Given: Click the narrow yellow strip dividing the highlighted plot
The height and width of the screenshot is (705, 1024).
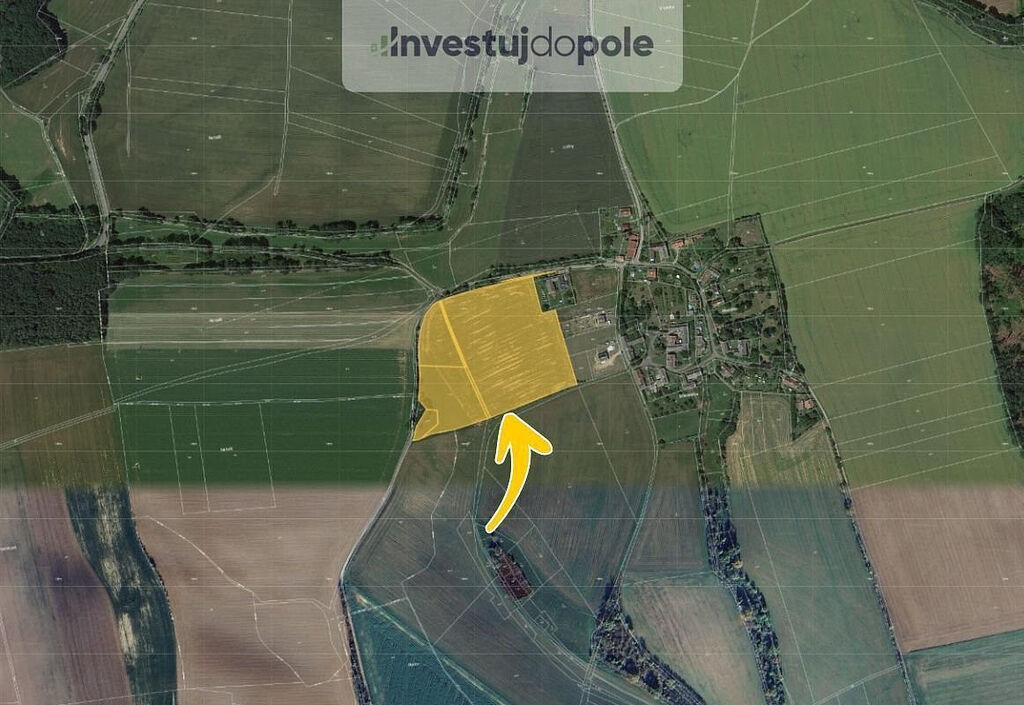Looking at the screenshot, I should [464, 359].
